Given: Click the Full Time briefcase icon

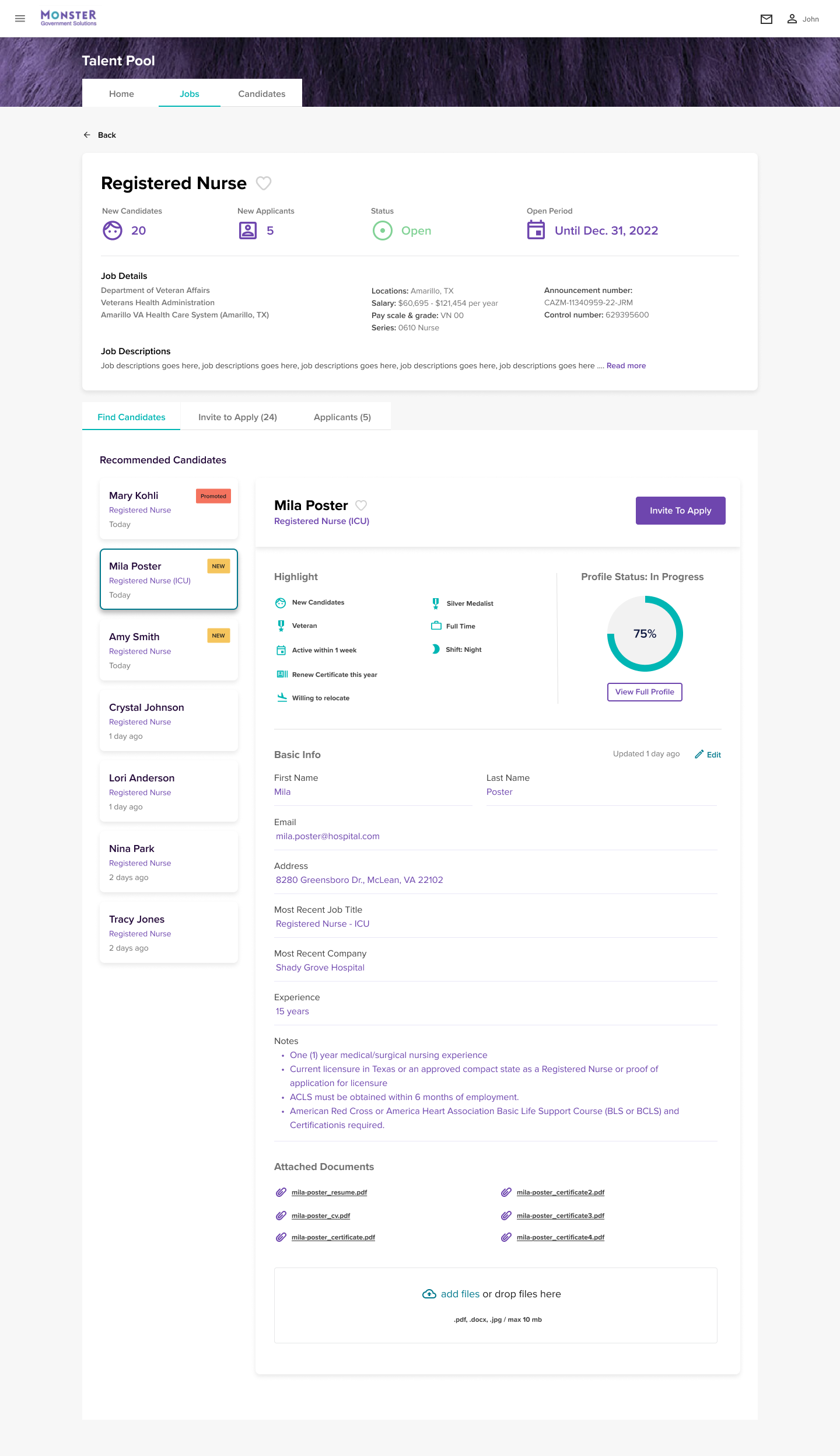Looking at the screenshot, I should pyautogui.click(x=436, y=626).
